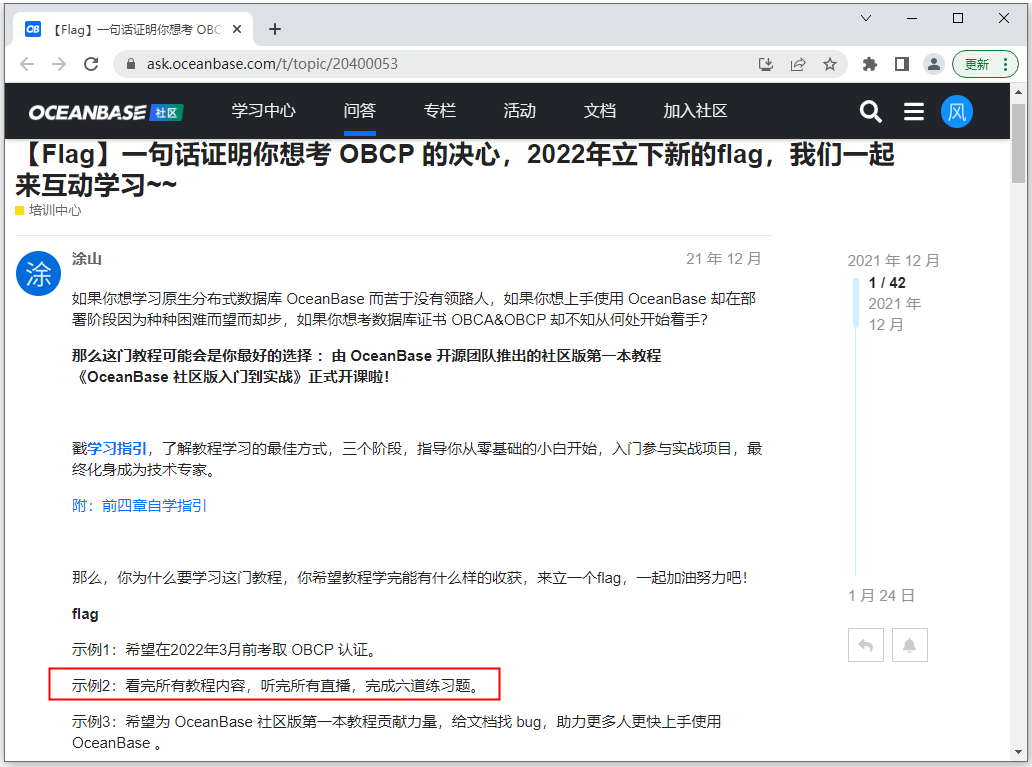
Task: Click the address bar URL
Action: [x=272, y=64]
